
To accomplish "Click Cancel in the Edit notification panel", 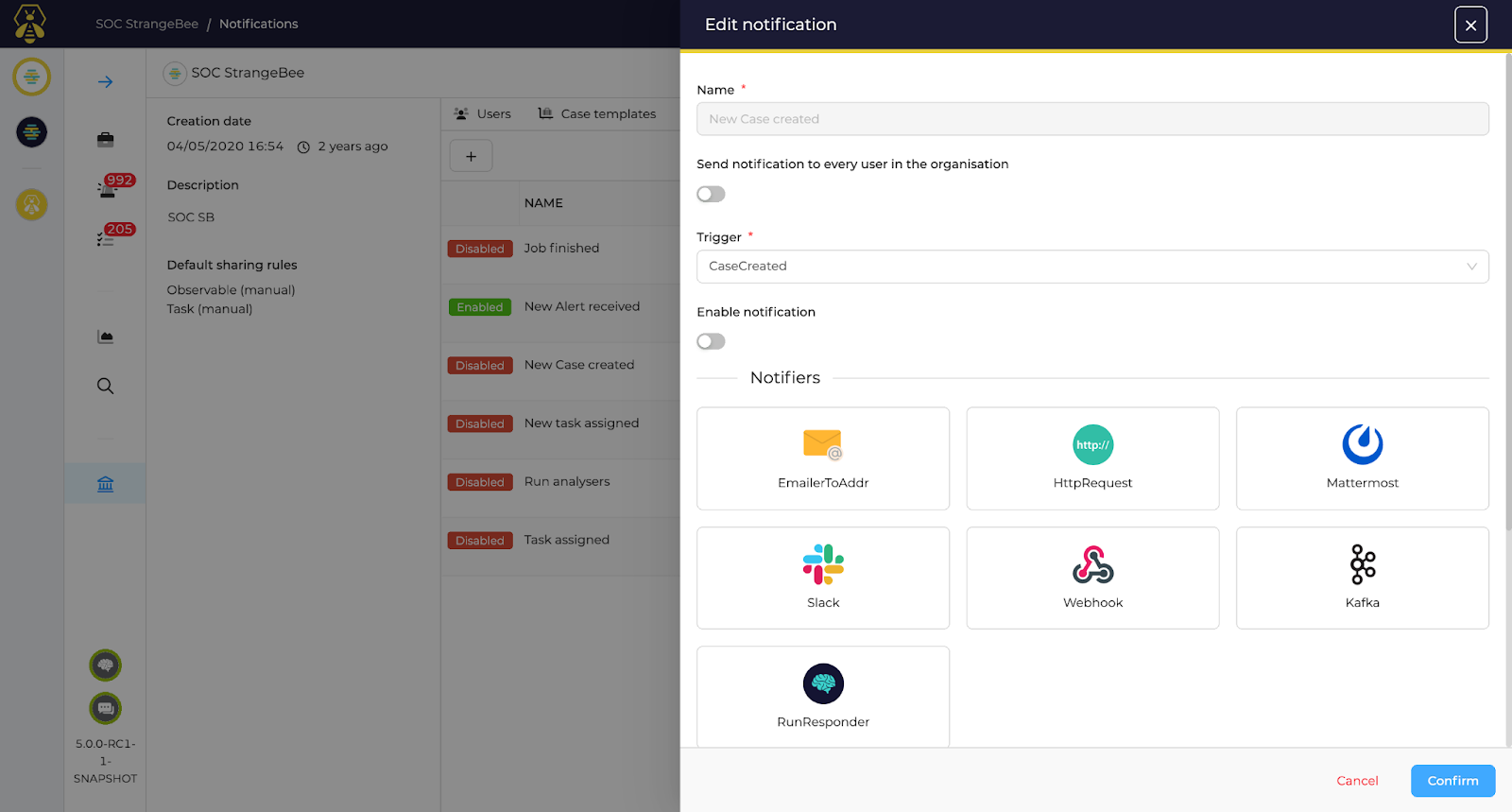I will click(1357, 781).
